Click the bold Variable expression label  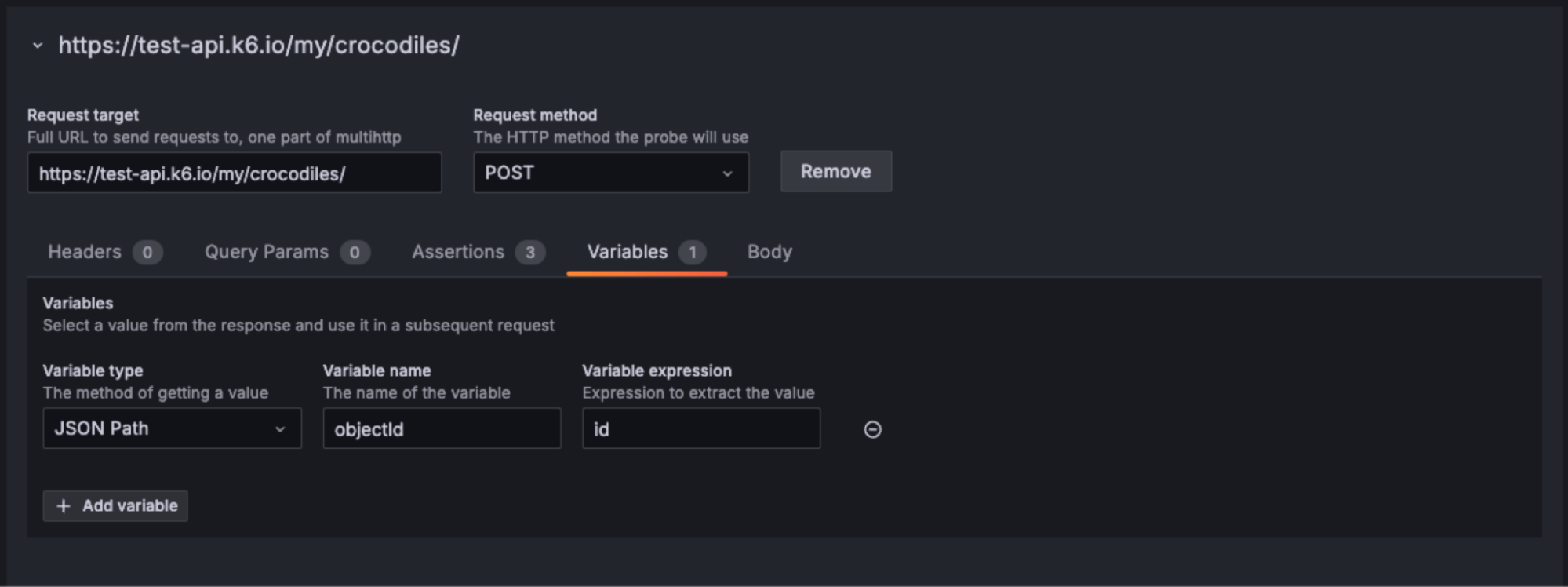[657, 370]
